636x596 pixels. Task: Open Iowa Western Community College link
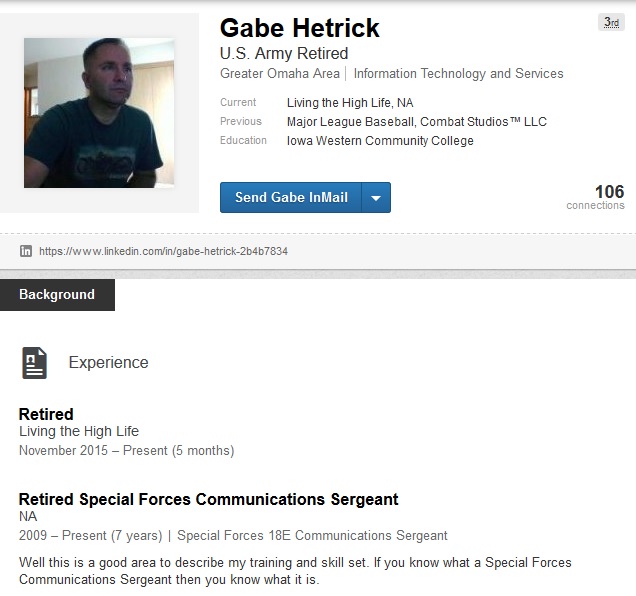[x=380, y=140]
